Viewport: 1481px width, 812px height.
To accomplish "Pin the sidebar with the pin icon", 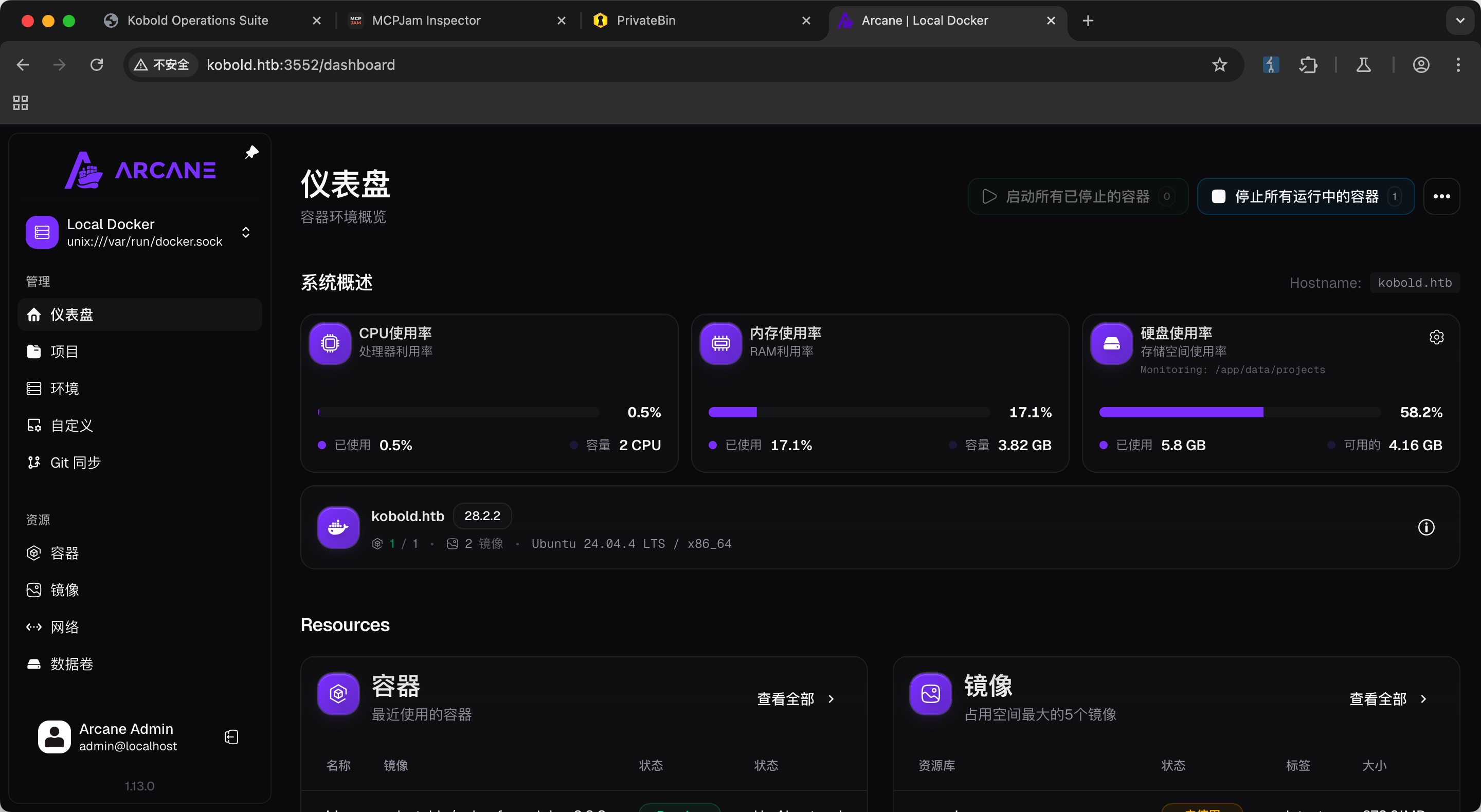I will click(x=252, y=152).
